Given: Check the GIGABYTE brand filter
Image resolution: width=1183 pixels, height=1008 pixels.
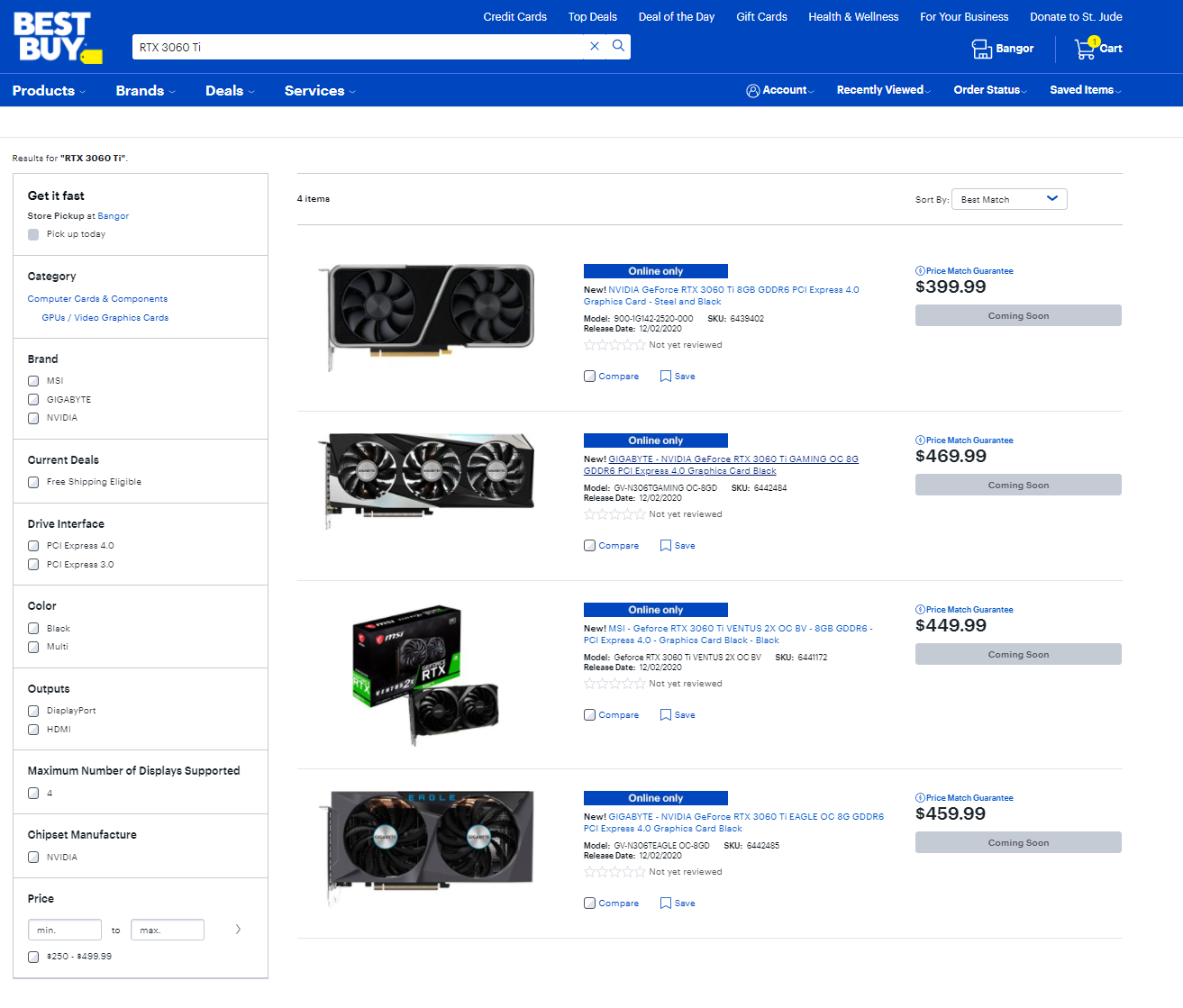Looking at the screenshot, I should 33,400.
